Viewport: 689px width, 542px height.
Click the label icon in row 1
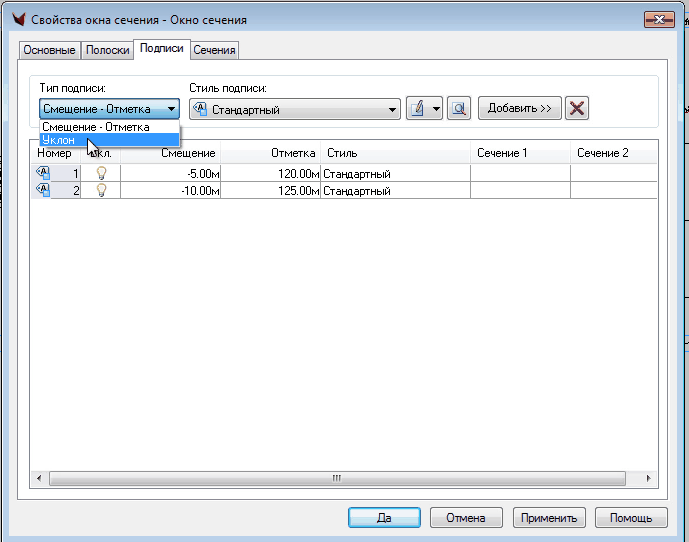[x=43, y=173]
